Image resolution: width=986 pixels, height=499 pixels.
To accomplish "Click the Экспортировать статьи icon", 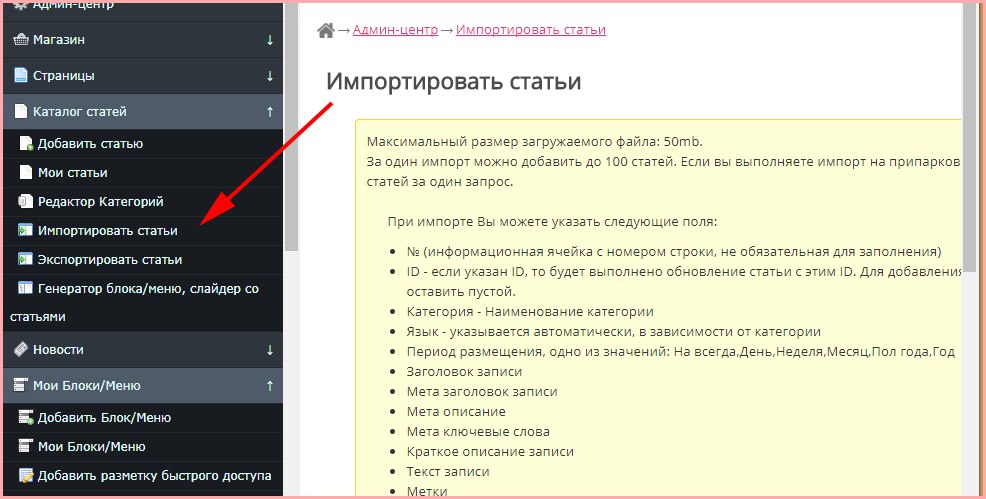I will [x=26, y=260].
